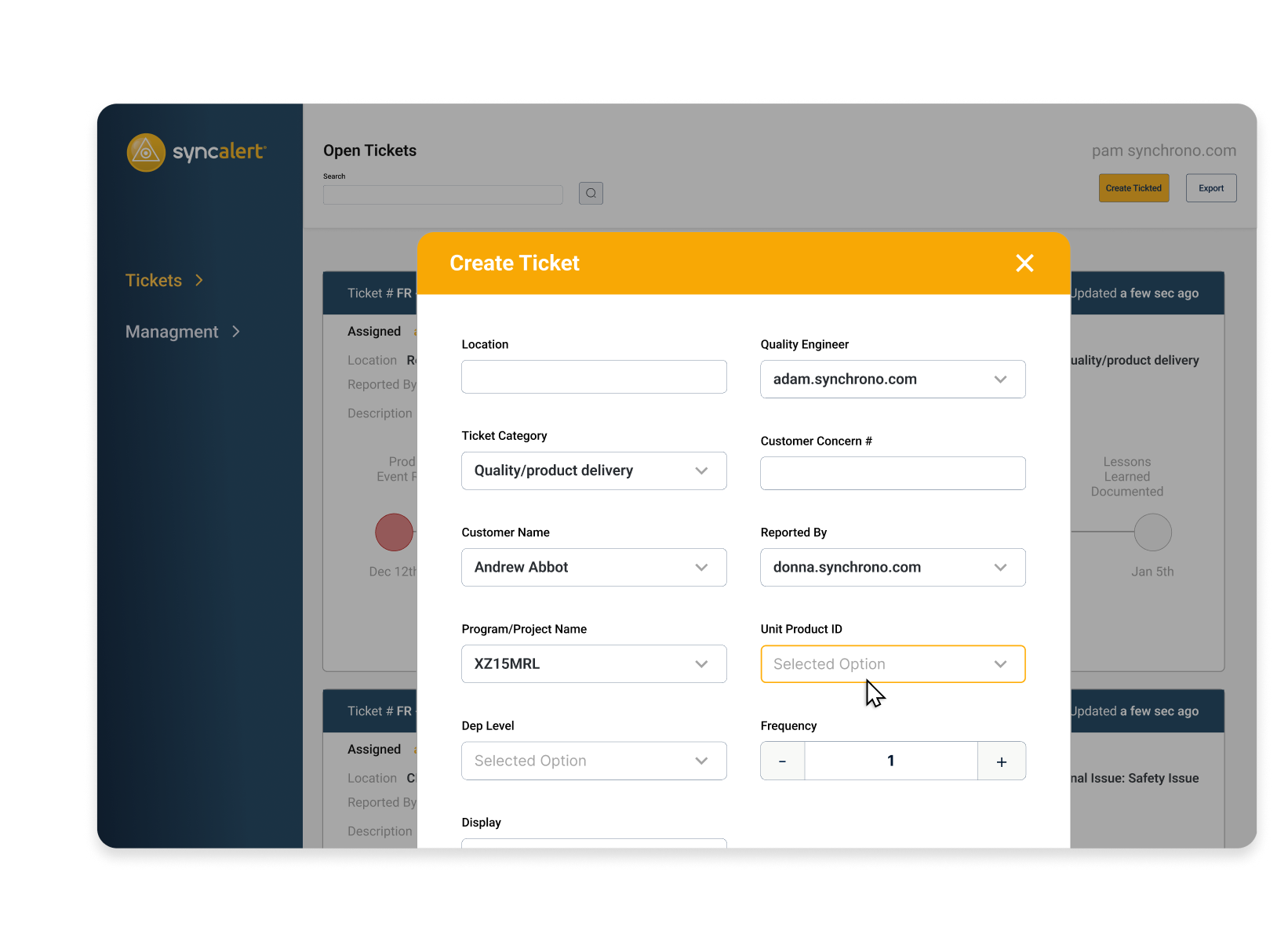
Task: Close the Create Ticket dialog
Action: tap(1024, 263)
